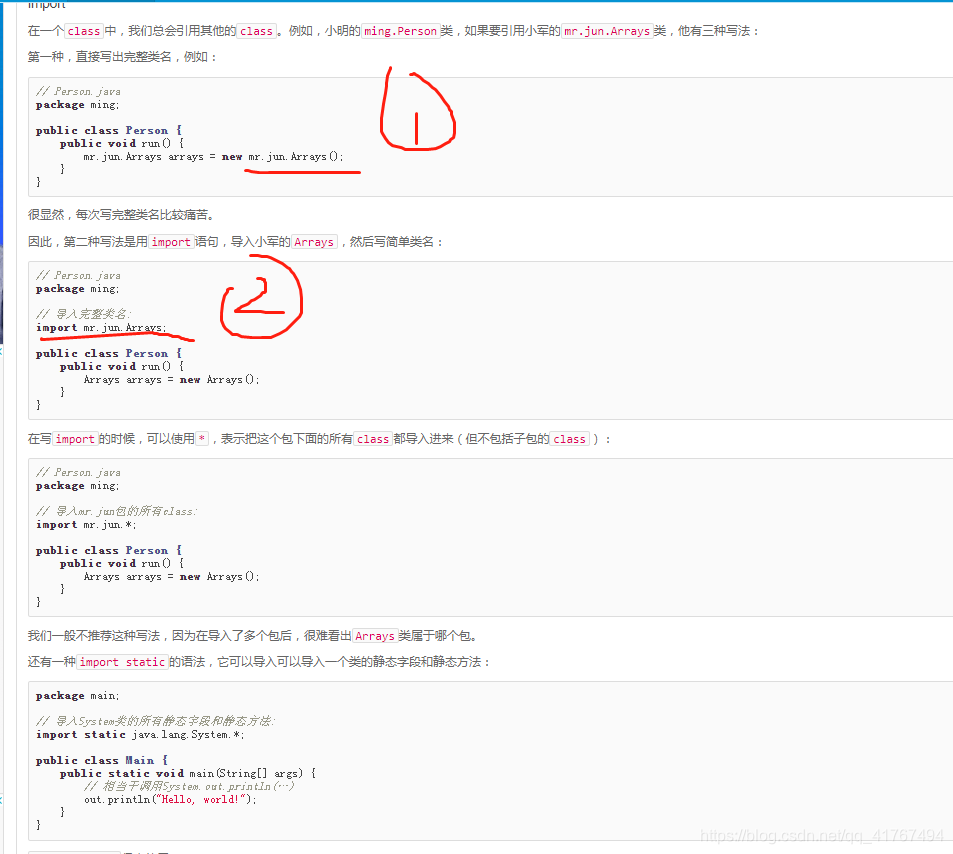Viewport: 953px width, 854px height.
Task: Click the inline code 'mr.jun.Arrays' in first paragraph
Action: [607, 31]
